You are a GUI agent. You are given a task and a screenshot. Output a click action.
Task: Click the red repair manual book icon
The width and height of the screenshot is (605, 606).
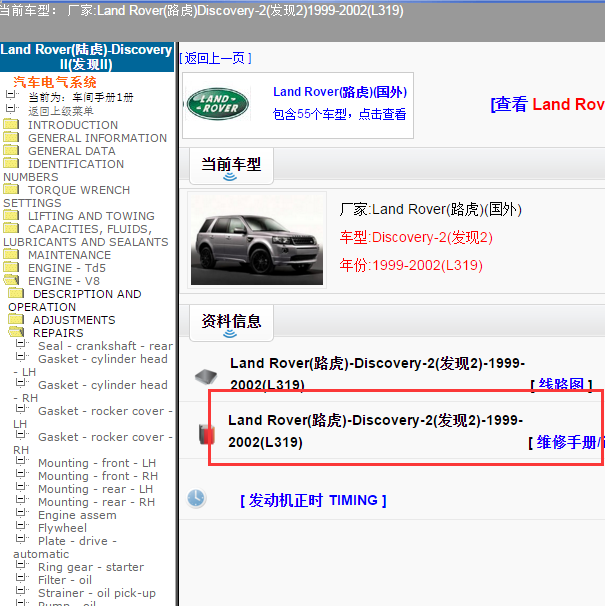click(x=206, y=434)
